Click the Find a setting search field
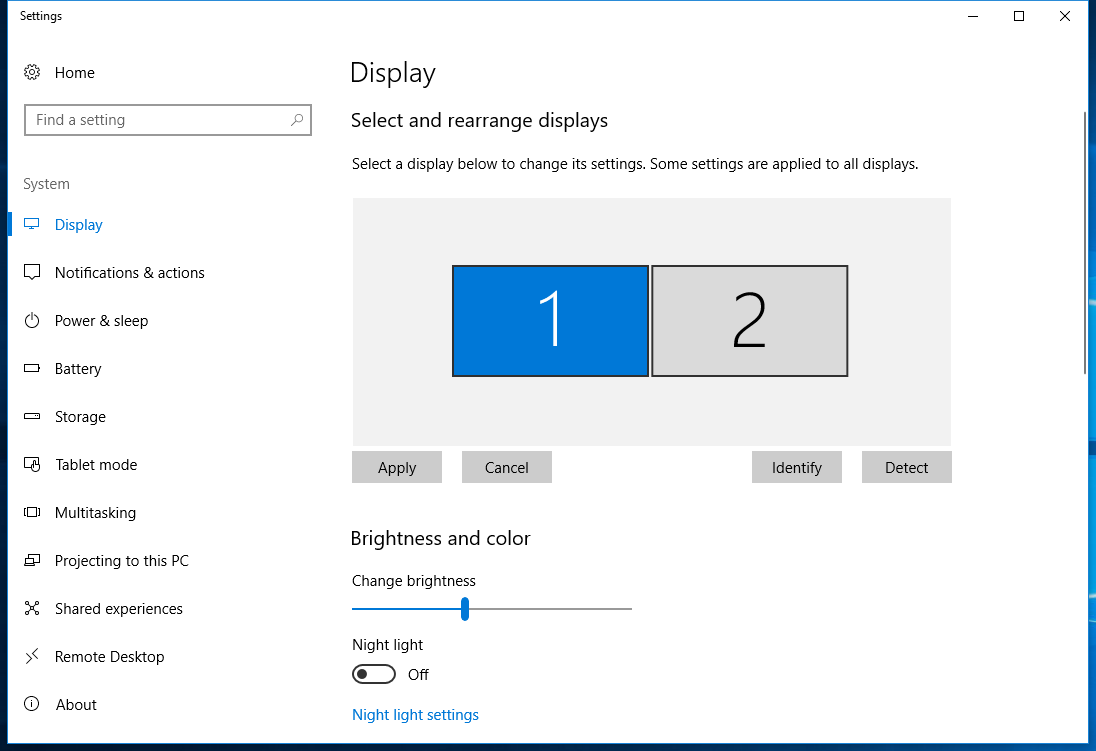The width and height of the screenshot is (1096, 751). (168, 120)
